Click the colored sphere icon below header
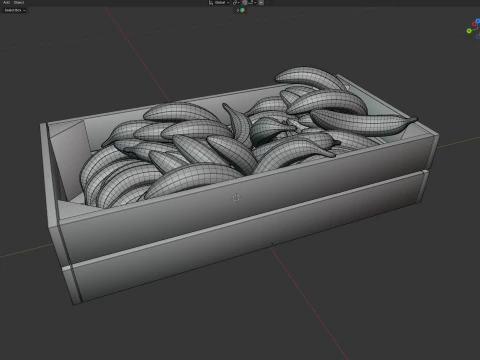The height and width of the screenshot is (360, 480). coord(243,10)
